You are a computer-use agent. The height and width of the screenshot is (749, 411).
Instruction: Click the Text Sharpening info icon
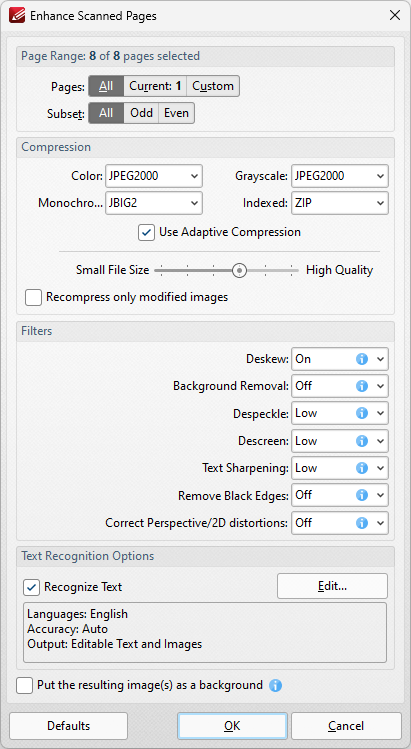(x=362, y=468)
